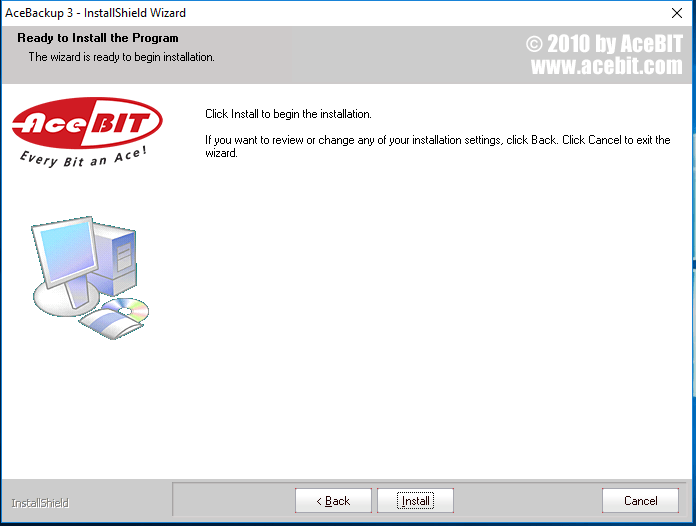
Task: Click the InstallShield label at bottom left
Action: (40, 503)
